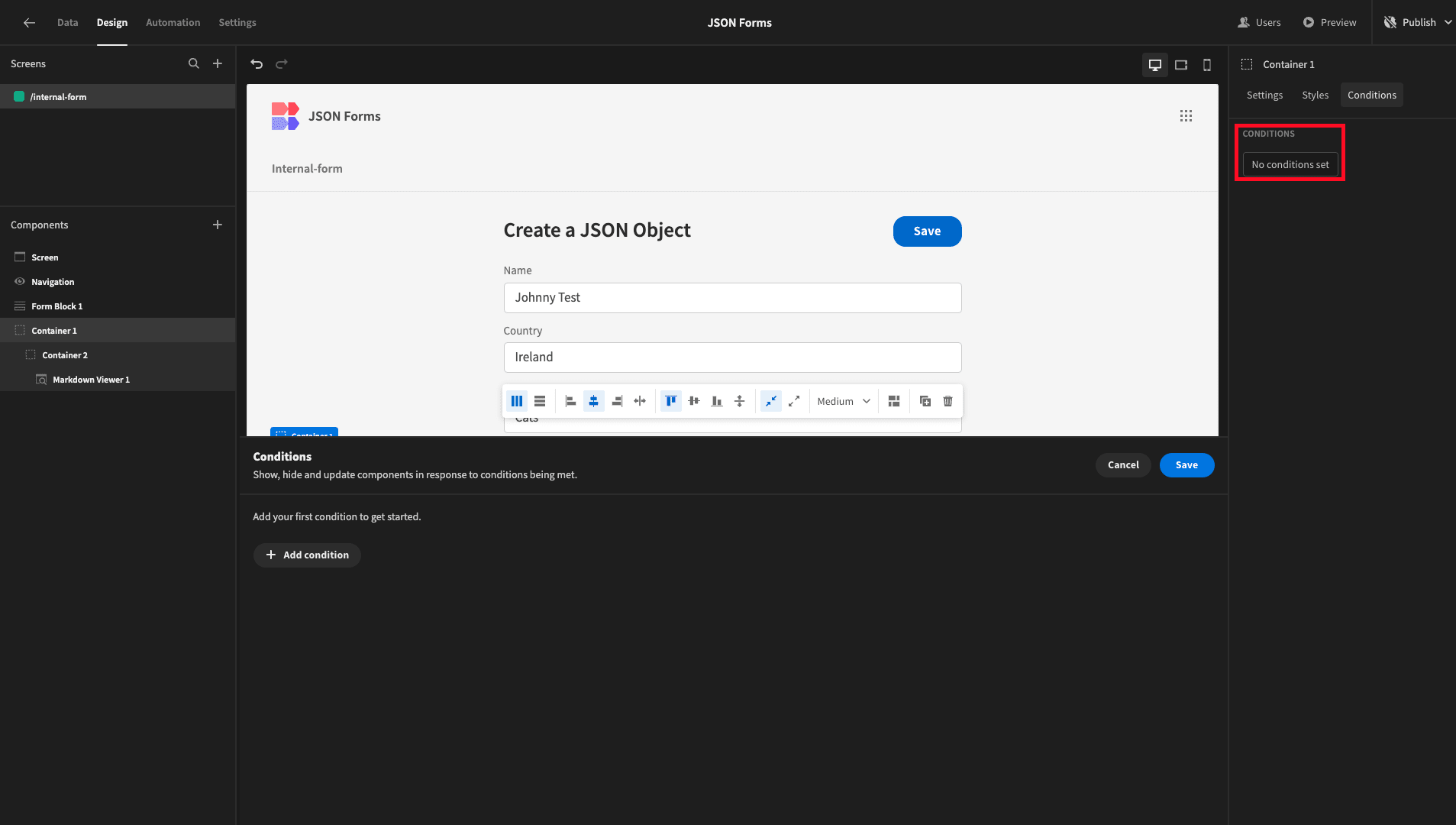This screenshot has height=825, width=1456.
Task: Search screens with magnifier icon
Action: [x=194, y=64]
